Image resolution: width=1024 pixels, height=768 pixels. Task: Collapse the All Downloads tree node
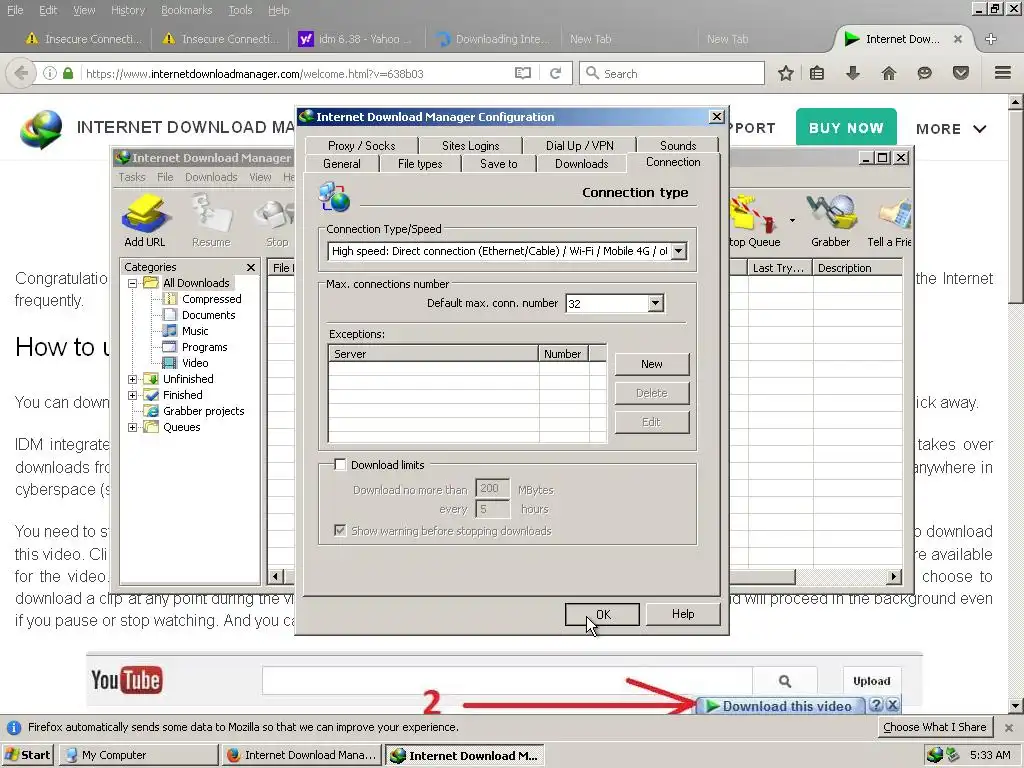[x=133, y=283]
